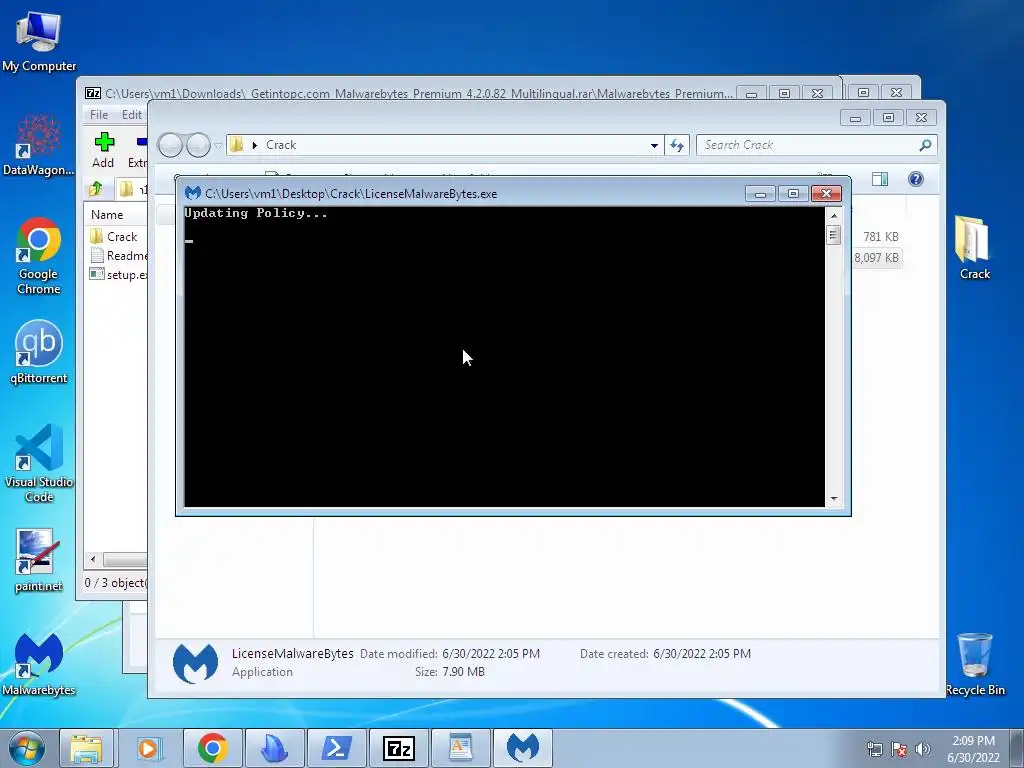This screenshot has width=1024, height=768.
Task: Click the Explorer refresh button
Action: [677, 146]
